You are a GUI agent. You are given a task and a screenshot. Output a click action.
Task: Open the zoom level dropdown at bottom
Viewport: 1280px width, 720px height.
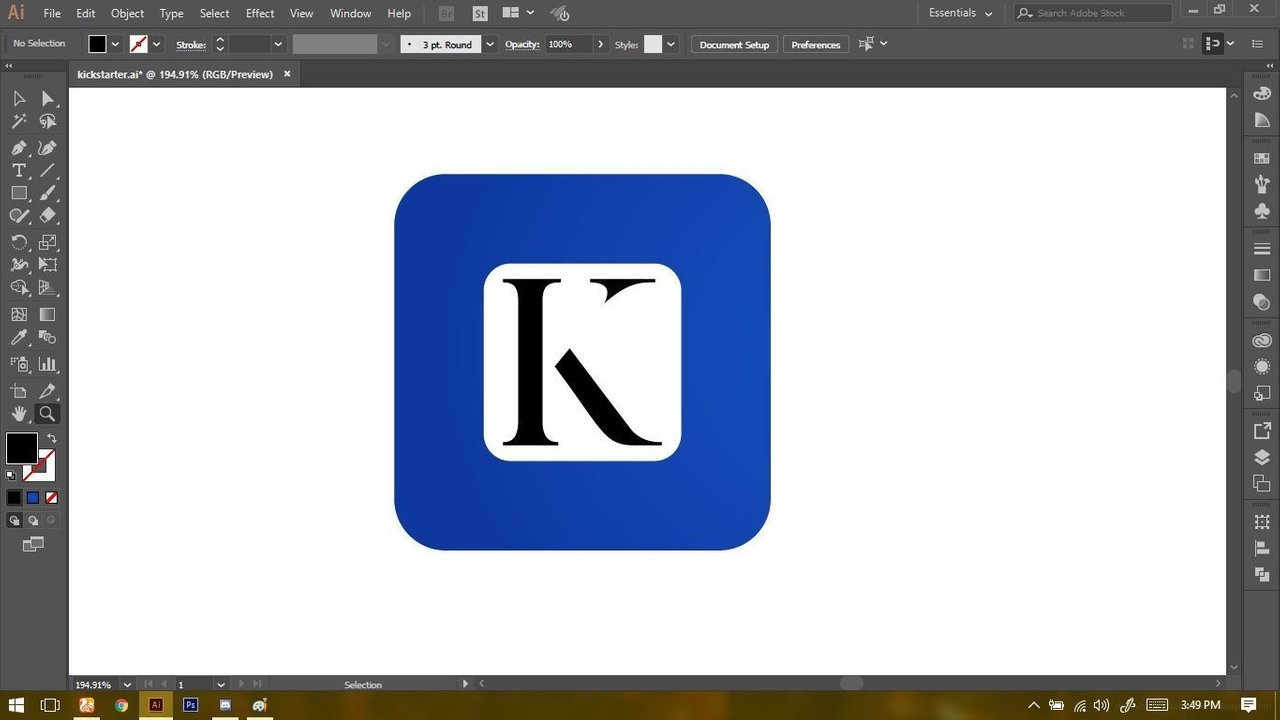click(x=127, y=685)
